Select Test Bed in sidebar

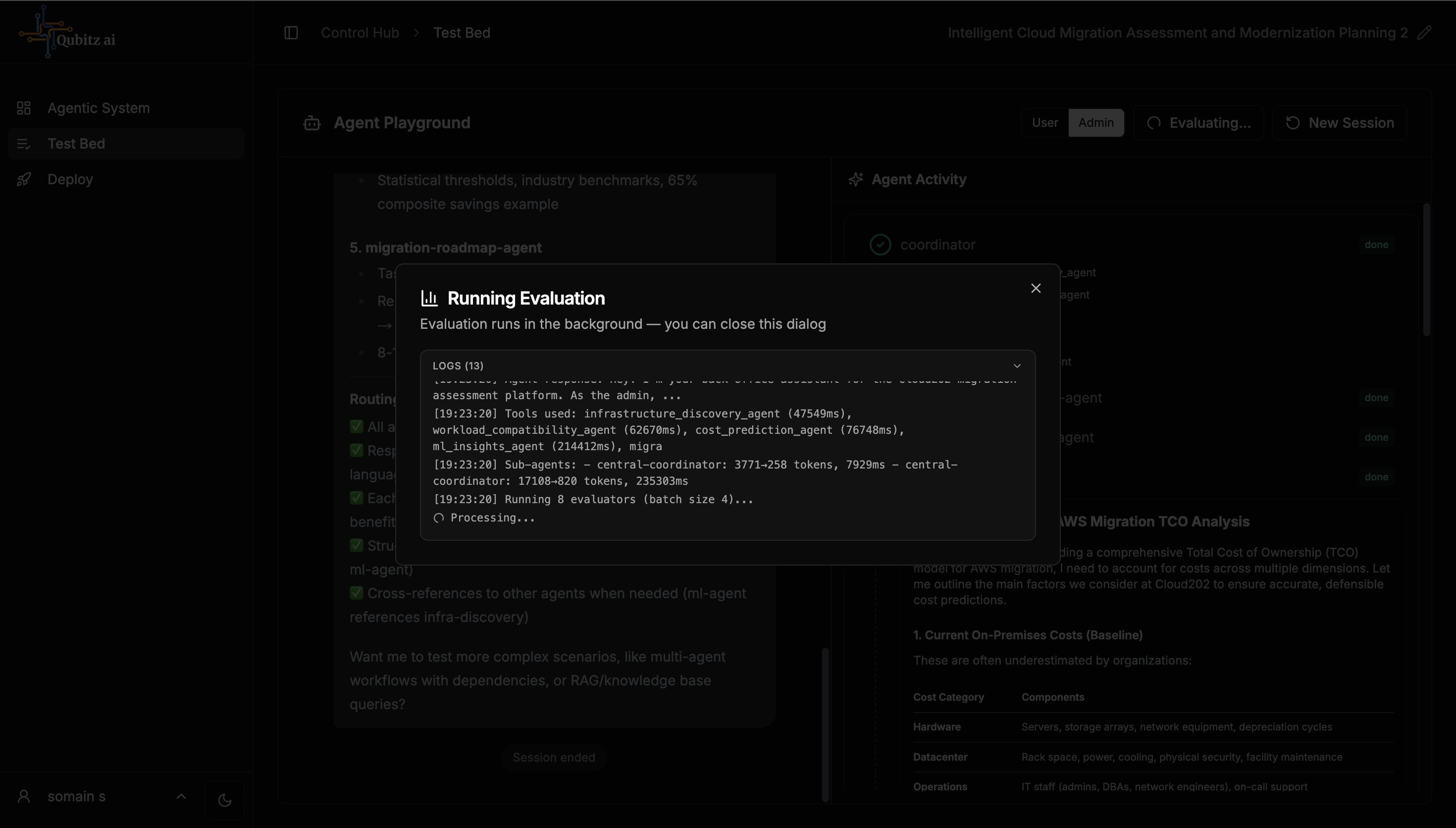pyautogui.click(x=76, y=143)
